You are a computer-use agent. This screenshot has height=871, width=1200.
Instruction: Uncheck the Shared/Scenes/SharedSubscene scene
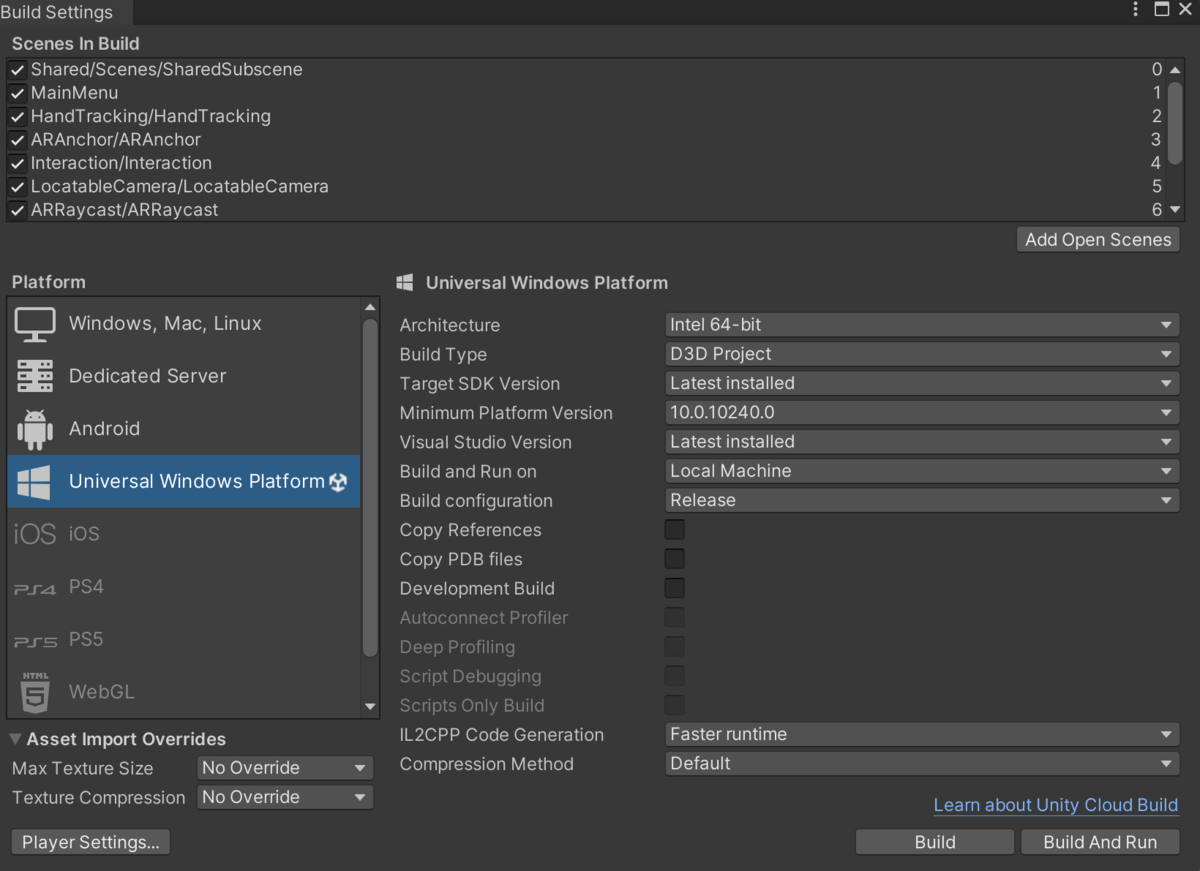click(x=17, y=70)
